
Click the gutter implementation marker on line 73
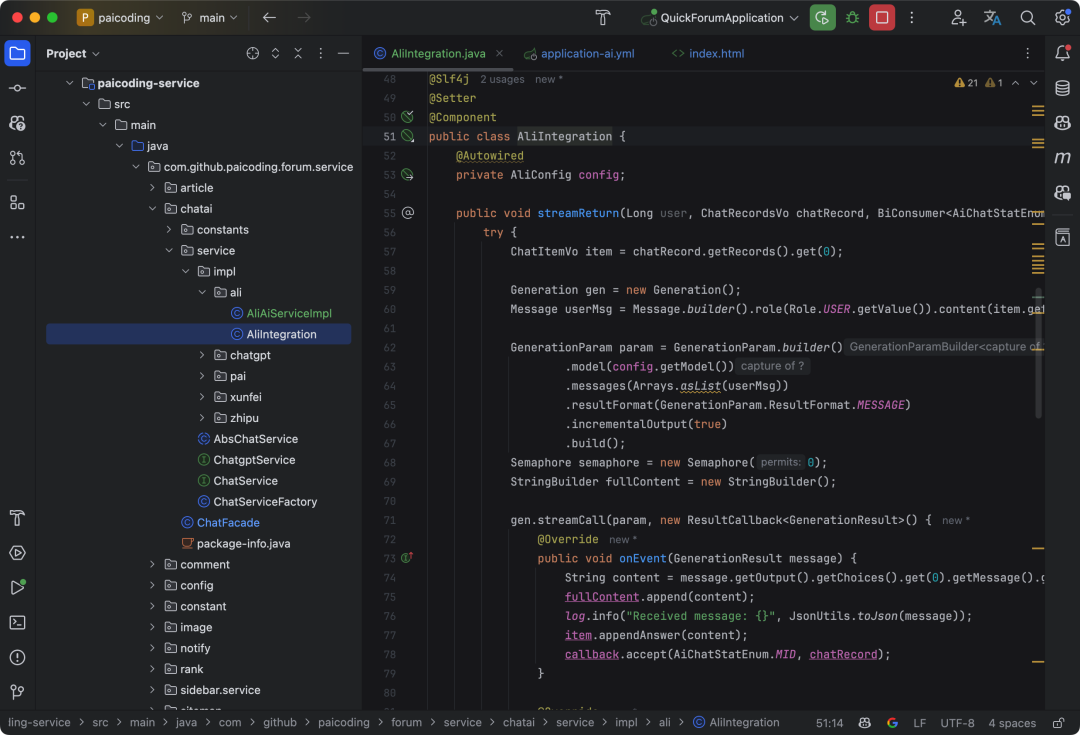click(x=407, y=558)
